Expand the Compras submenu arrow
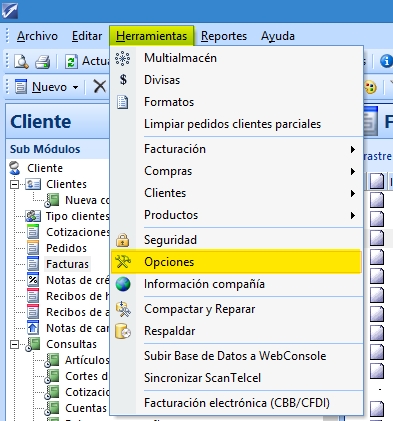The height and width of the screenshot is (421, 393). pyautogui.click(x=353, y=171)
